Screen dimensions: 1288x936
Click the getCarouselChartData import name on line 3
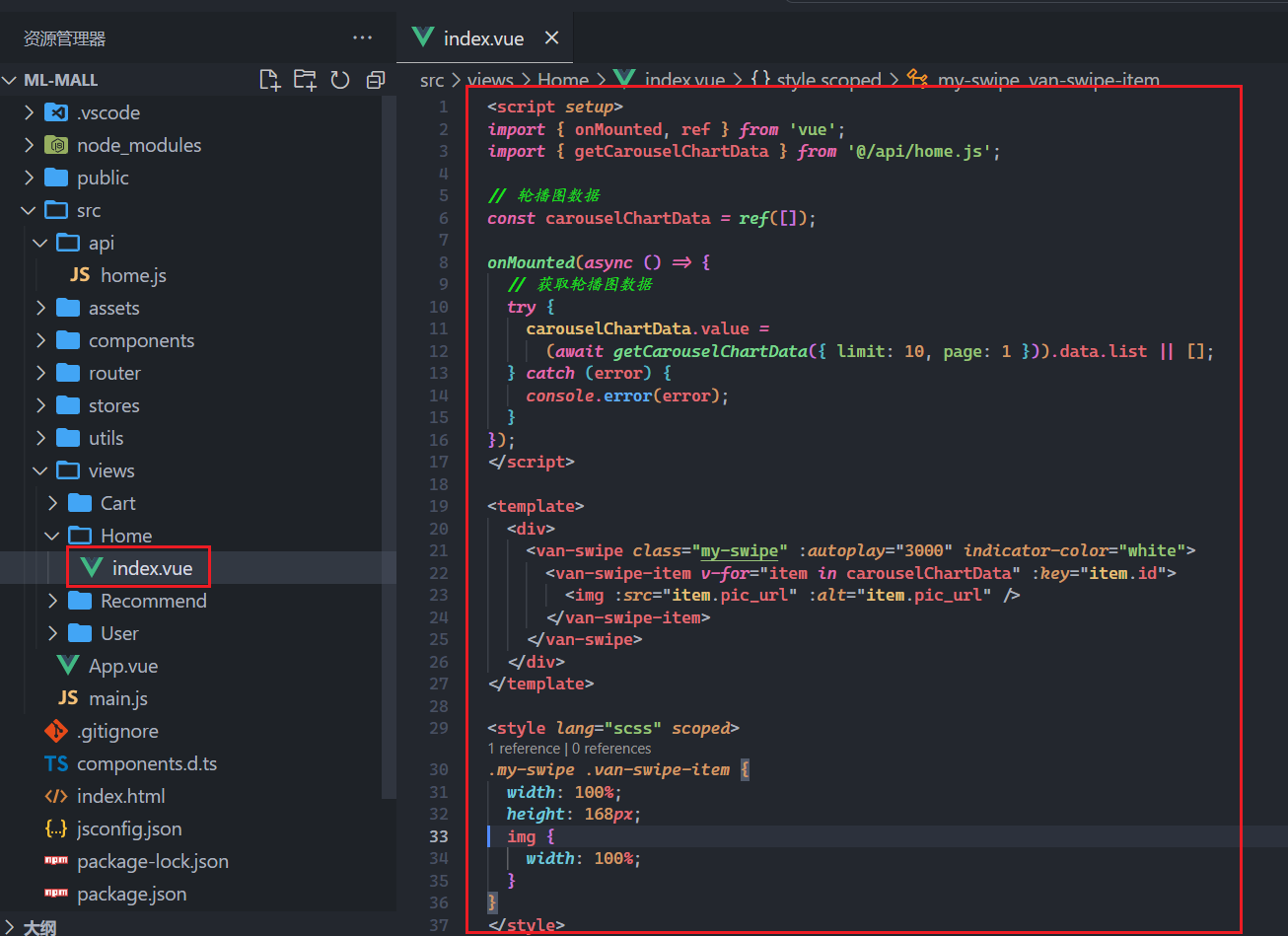click(672, 151)
